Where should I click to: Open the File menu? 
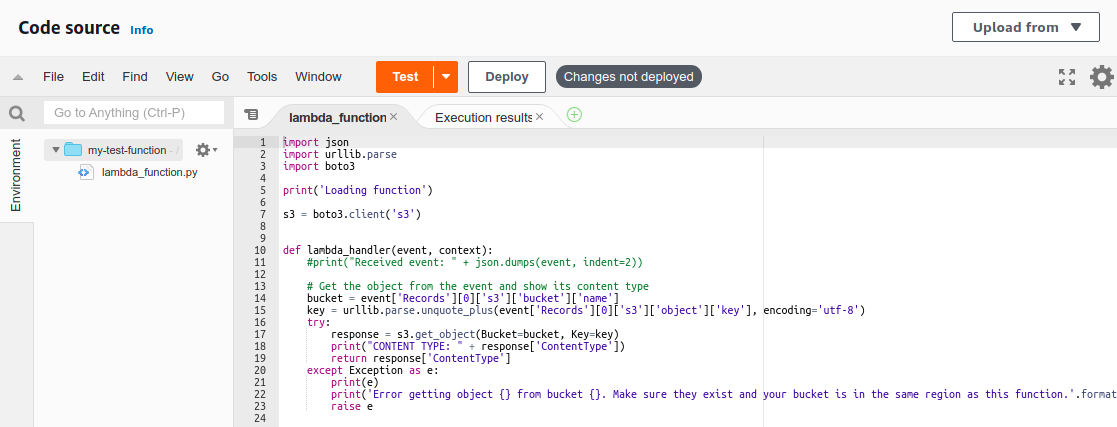coord(53,77)
